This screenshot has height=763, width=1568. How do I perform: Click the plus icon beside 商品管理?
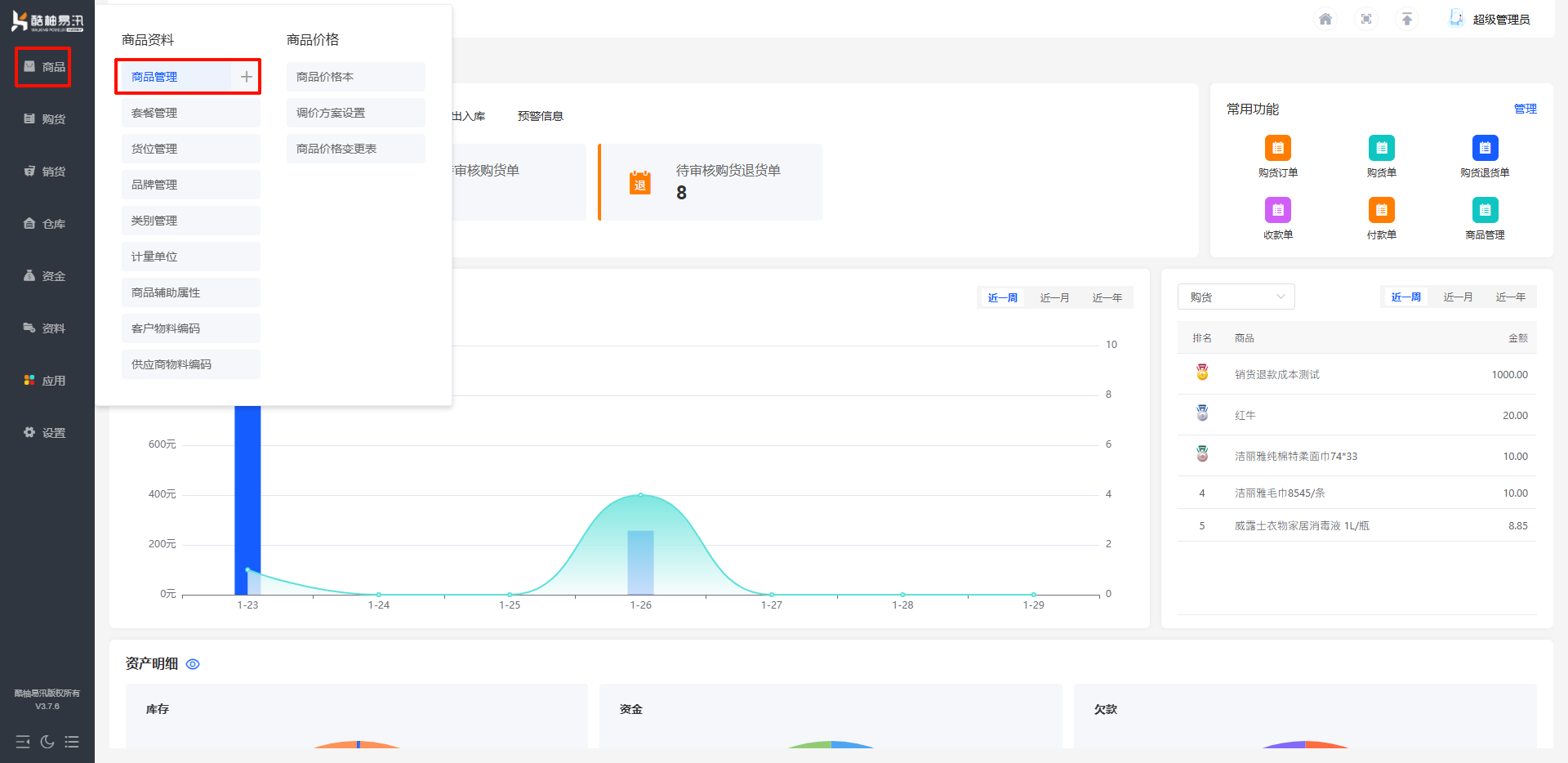pos(246,77)
